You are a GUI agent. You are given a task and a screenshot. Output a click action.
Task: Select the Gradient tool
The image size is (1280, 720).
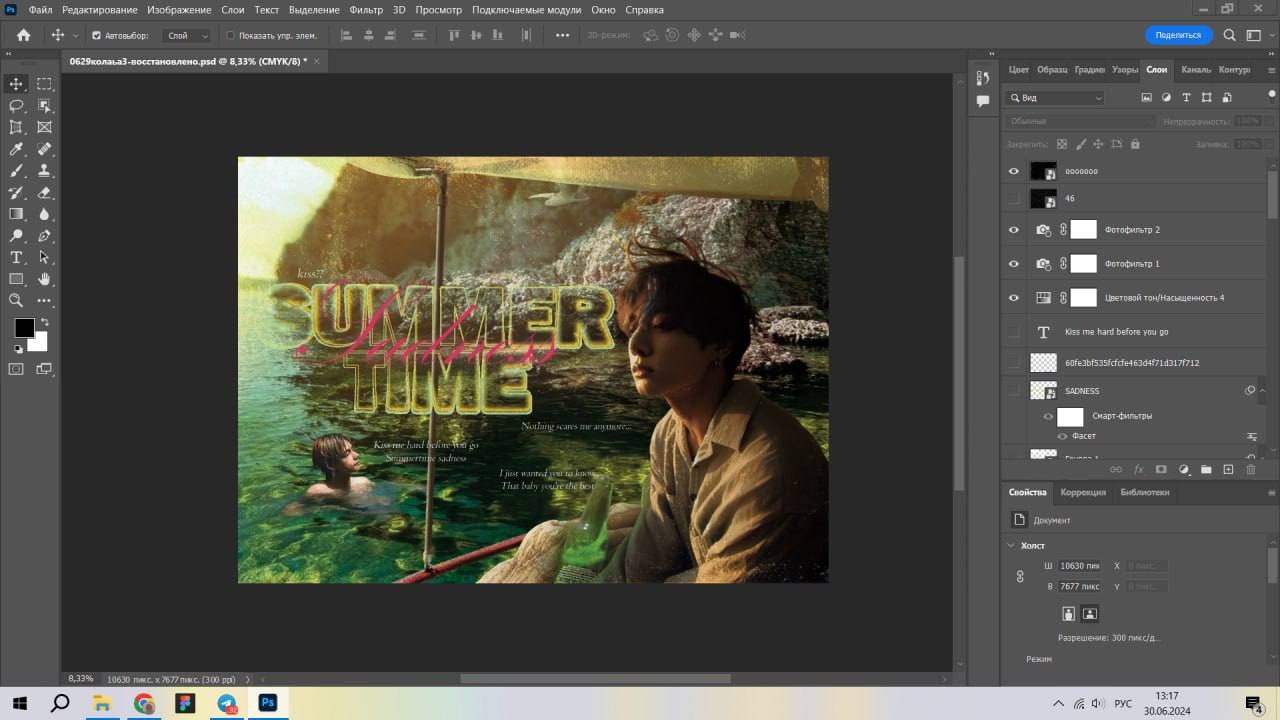(x=16, y=214)
